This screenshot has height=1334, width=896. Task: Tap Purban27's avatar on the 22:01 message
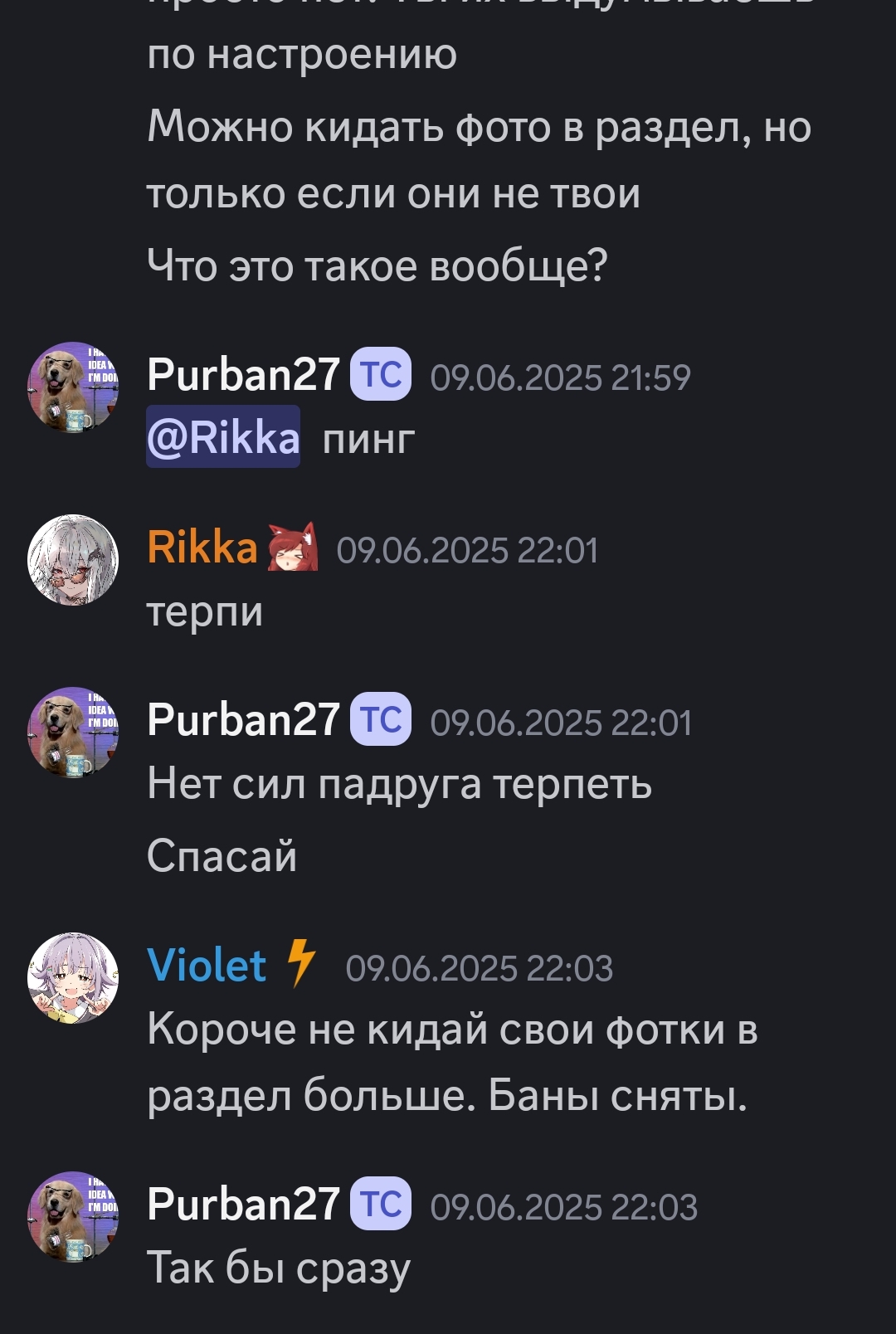tap(73, 733)
